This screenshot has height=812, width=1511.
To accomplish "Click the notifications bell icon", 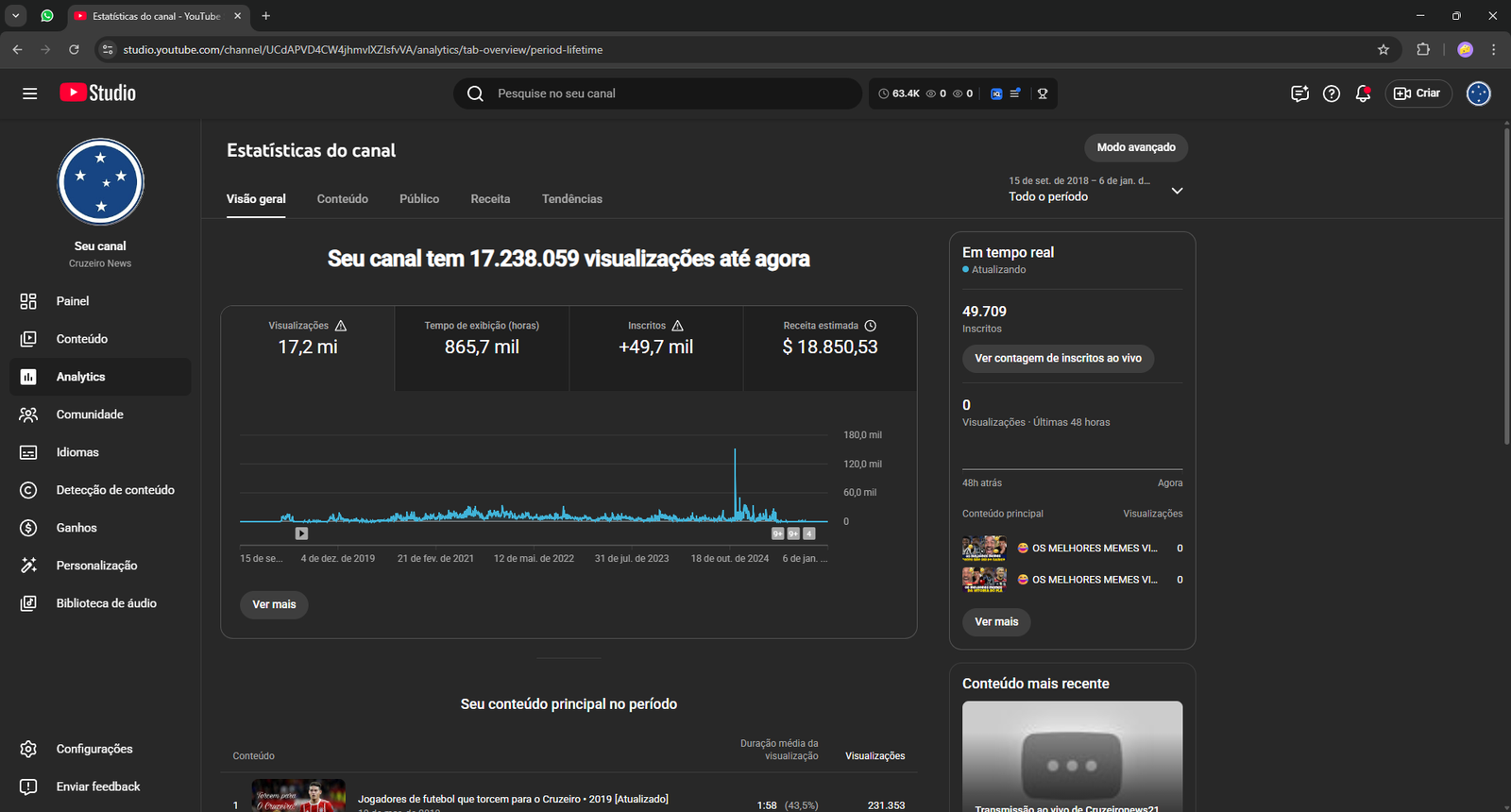I will click(1363, 93).
